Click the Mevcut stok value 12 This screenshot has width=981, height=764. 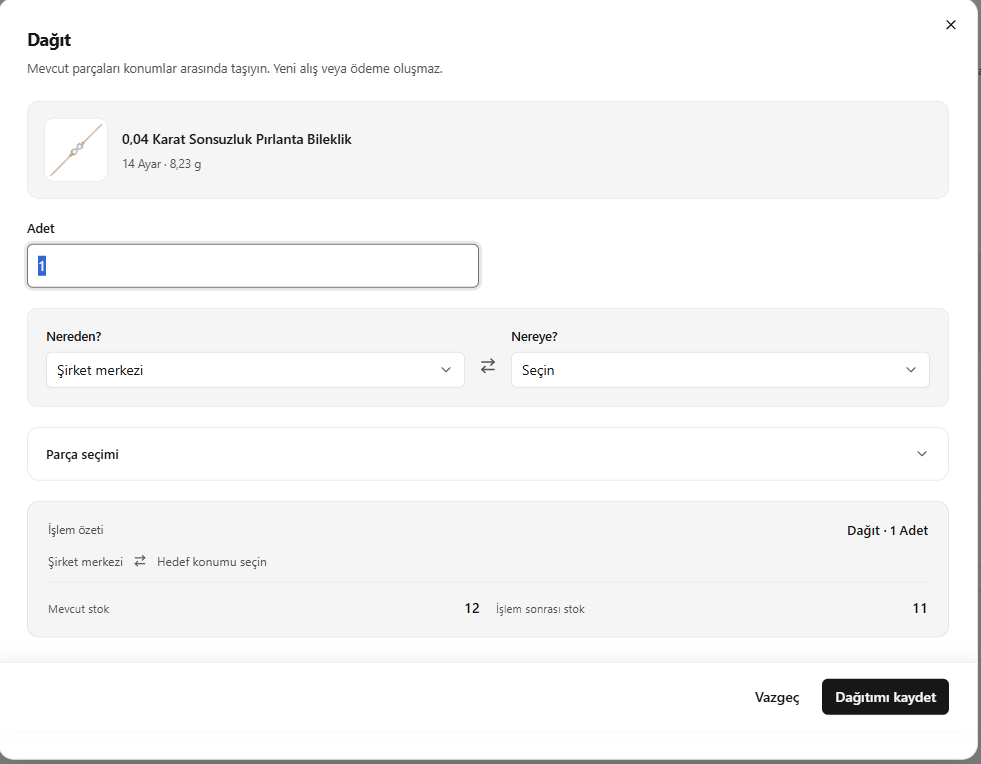point(472,608)
